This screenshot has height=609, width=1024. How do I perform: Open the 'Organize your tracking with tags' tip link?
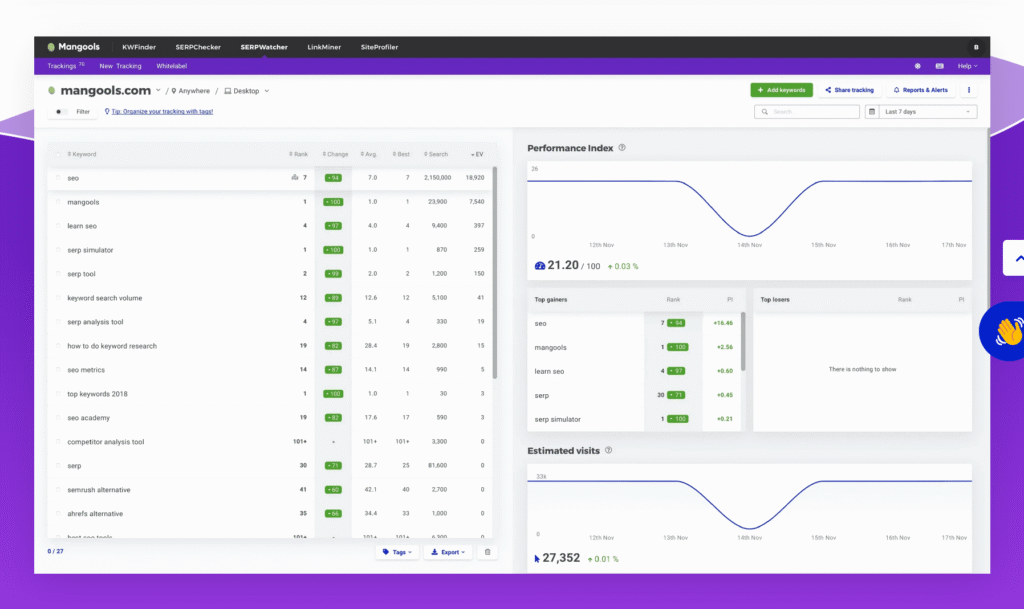(162, 112)
